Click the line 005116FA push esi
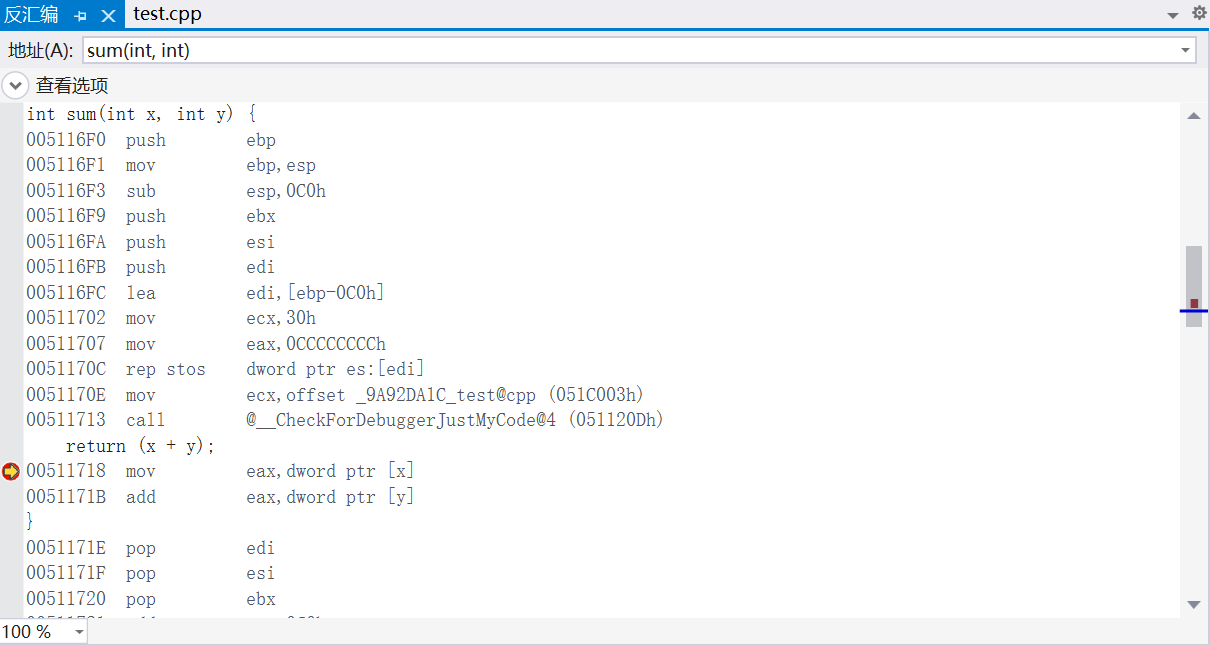The height and width of the screenshot is (645, 1210). pos(151,242)
